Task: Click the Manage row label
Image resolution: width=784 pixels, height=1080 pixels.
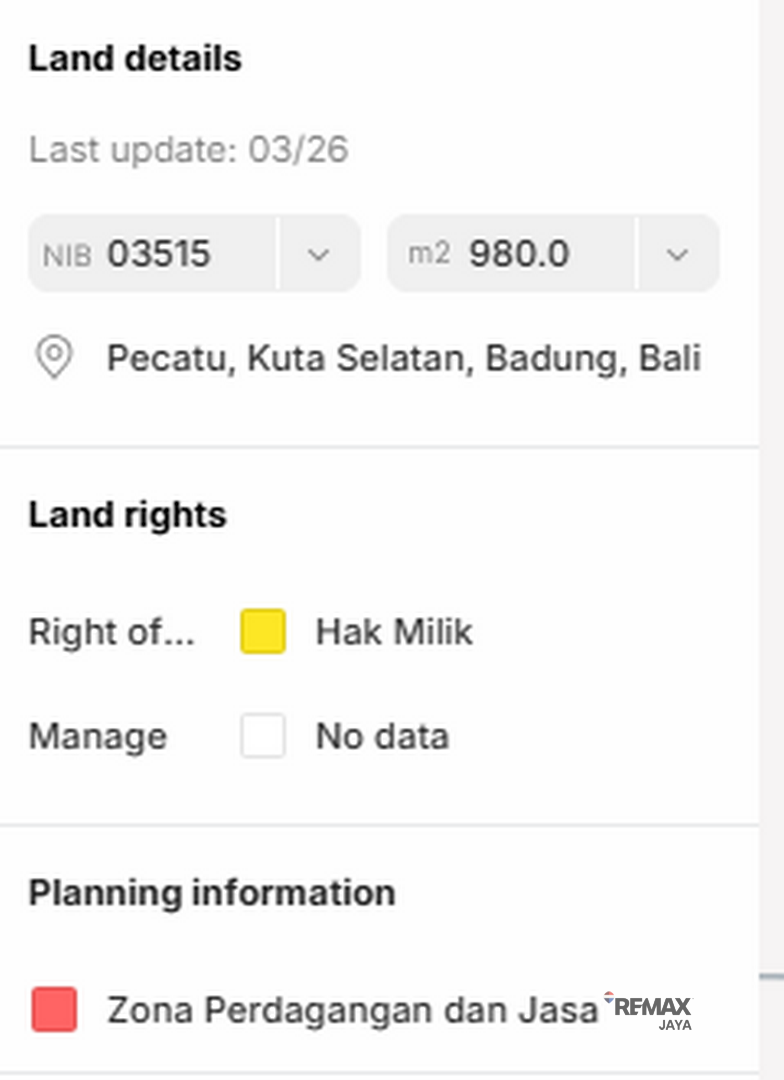Action: point(97,736)
